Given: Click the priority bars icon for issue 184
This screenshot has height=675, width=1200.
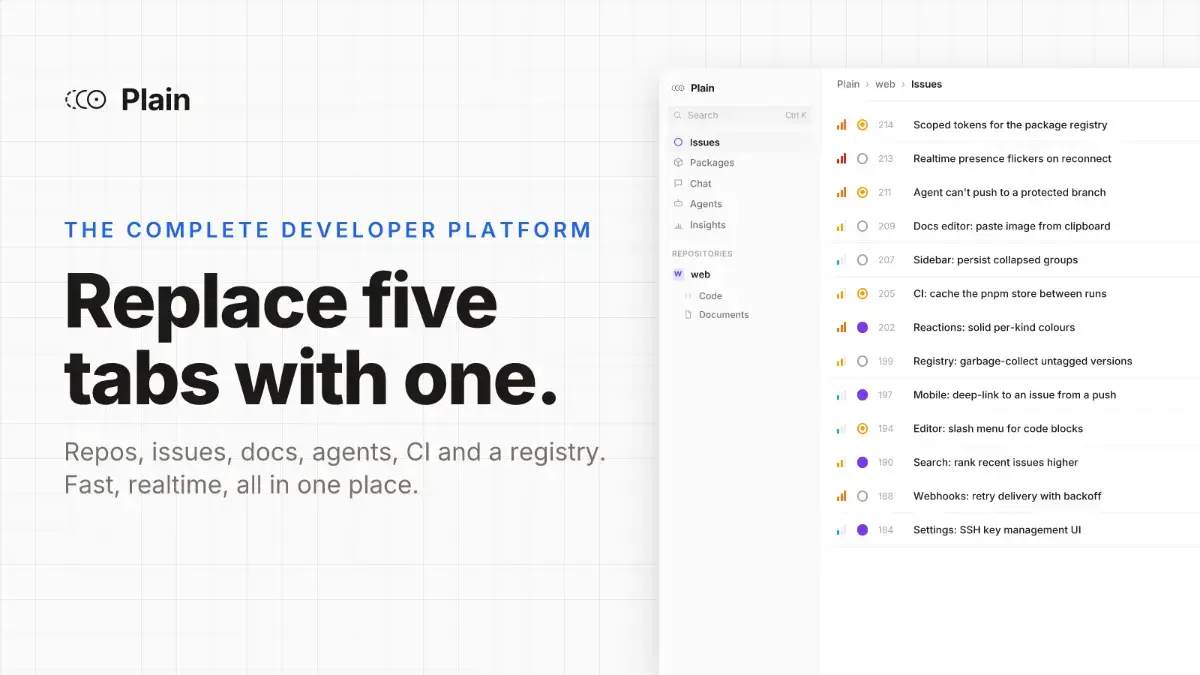Looking at the screenshot, I should click(x=841, y=530).
